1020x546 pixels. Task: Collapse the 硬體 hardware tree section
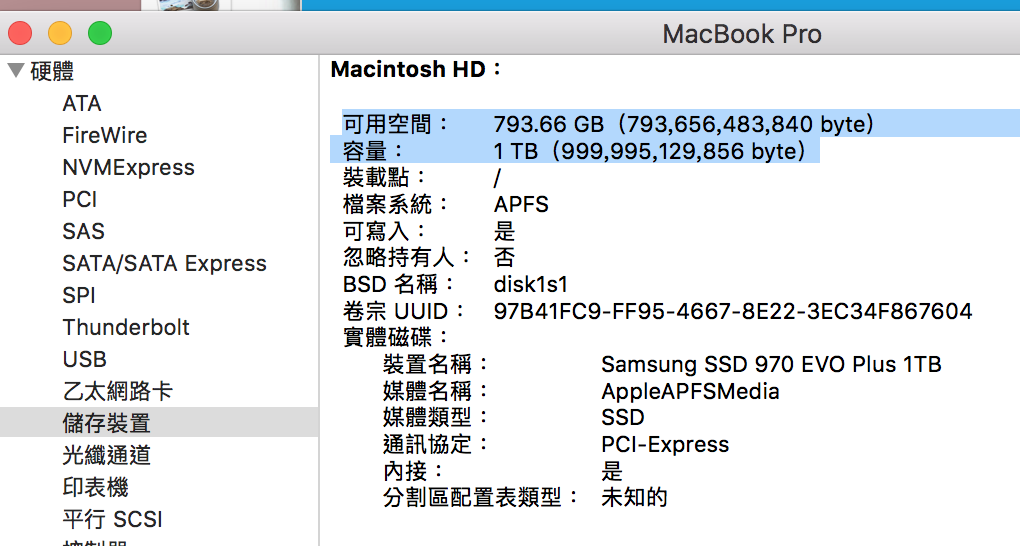16,70
